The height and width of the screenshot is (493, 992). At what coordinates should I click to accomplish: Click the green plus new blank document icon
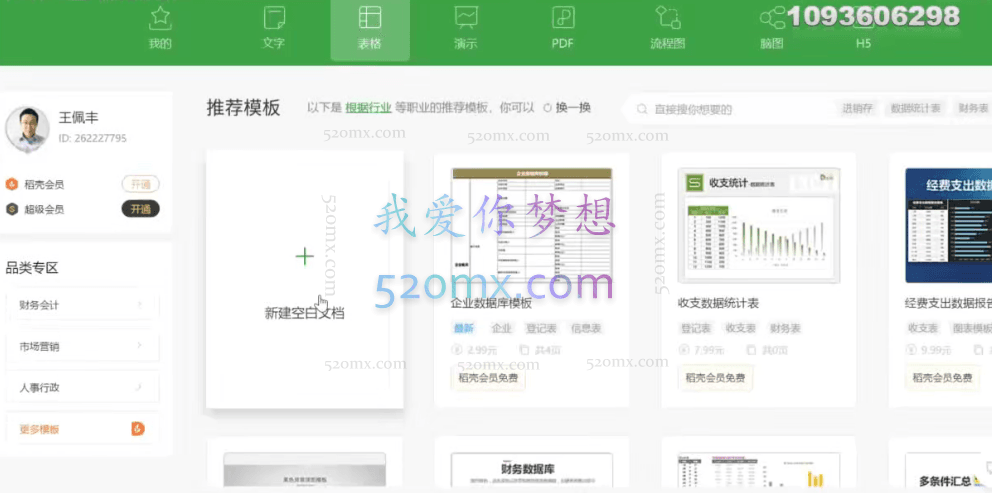305,257
